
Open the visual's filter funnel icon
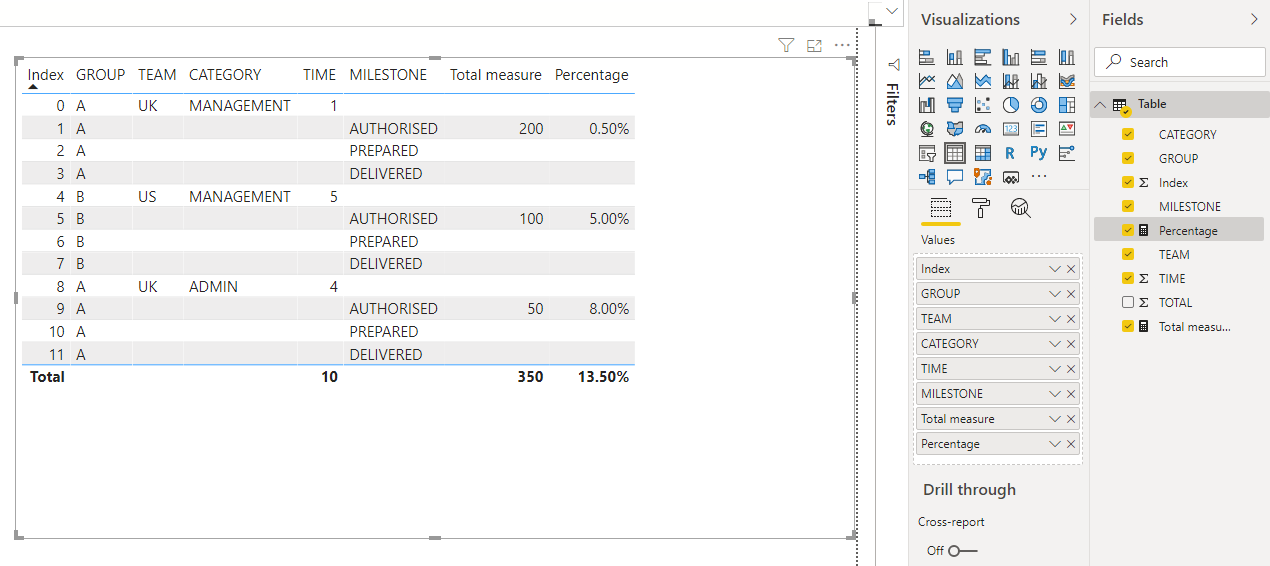pos(786,45)
